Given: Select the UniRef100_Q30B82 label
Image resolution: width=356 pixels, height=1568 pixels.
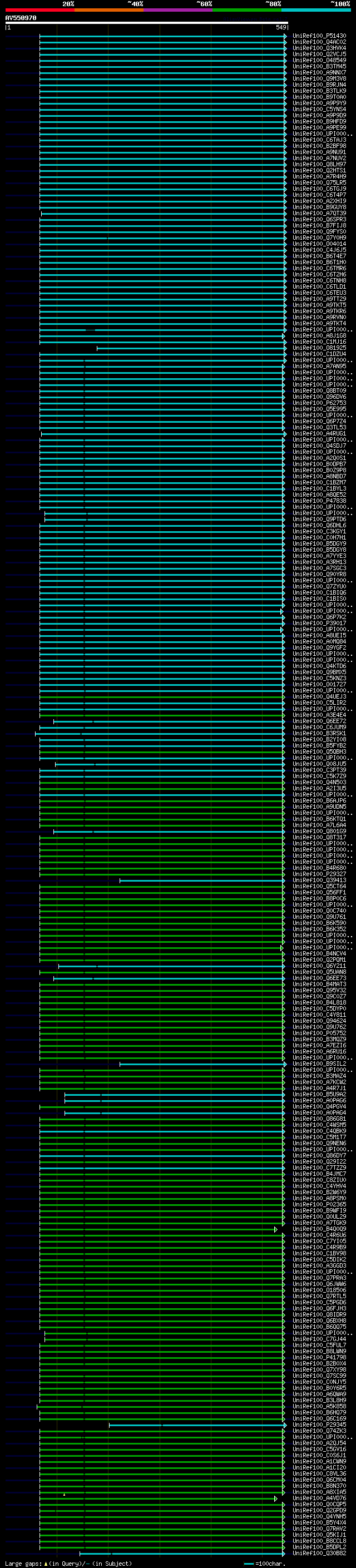Looking at the screenshot, I should coord(319,1554).
